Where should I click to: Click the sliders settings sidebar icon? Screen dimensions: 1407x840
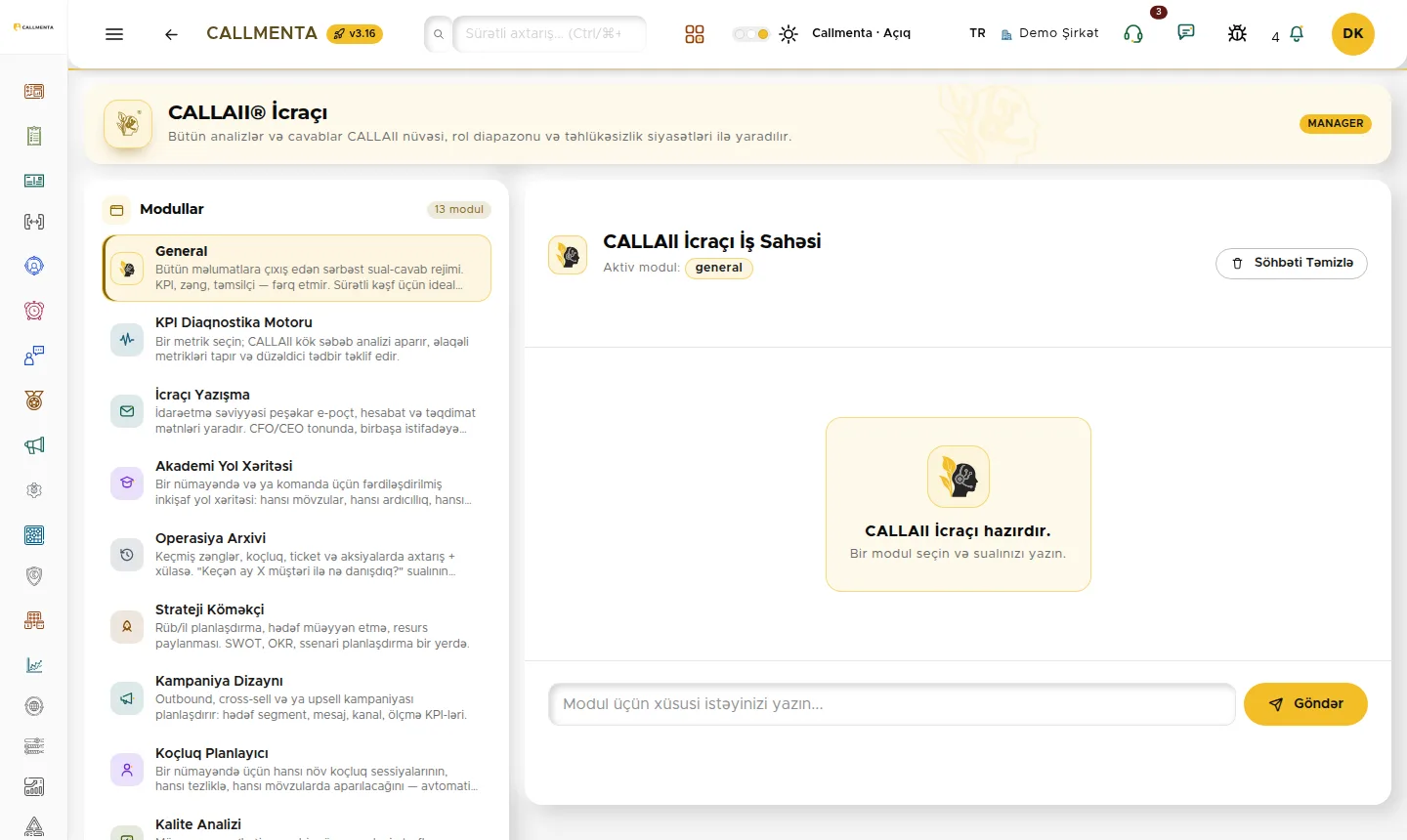34,747
